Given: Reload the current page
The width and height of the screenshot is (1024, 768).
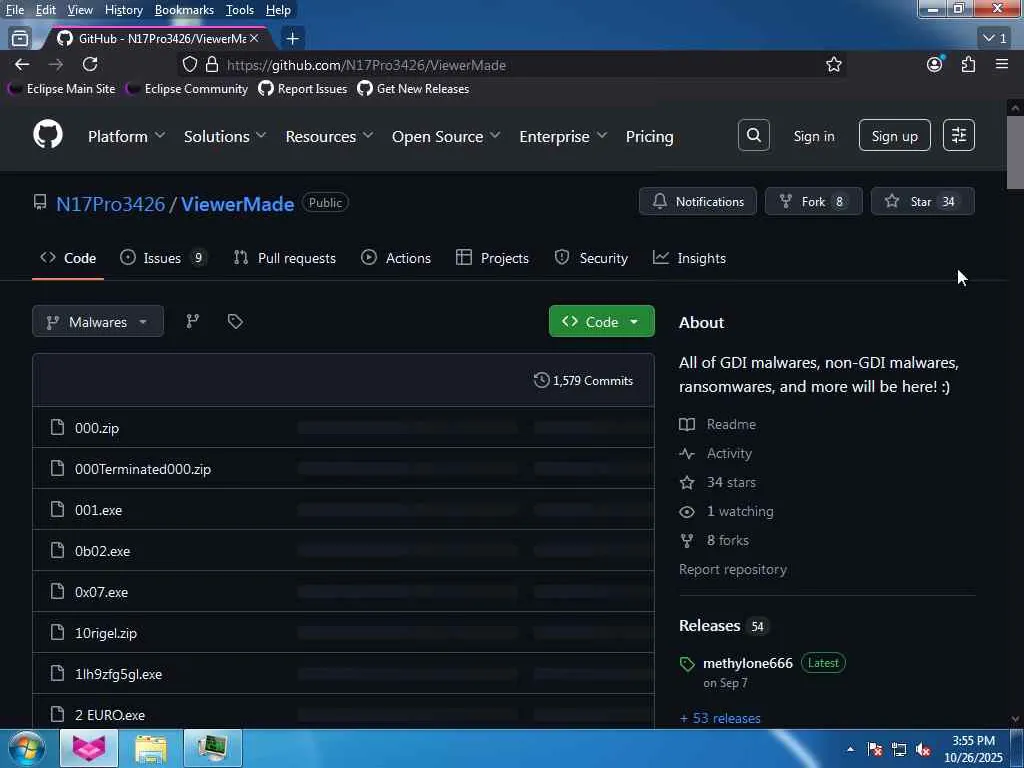Looking at the screenshot, I should [90, 64].
